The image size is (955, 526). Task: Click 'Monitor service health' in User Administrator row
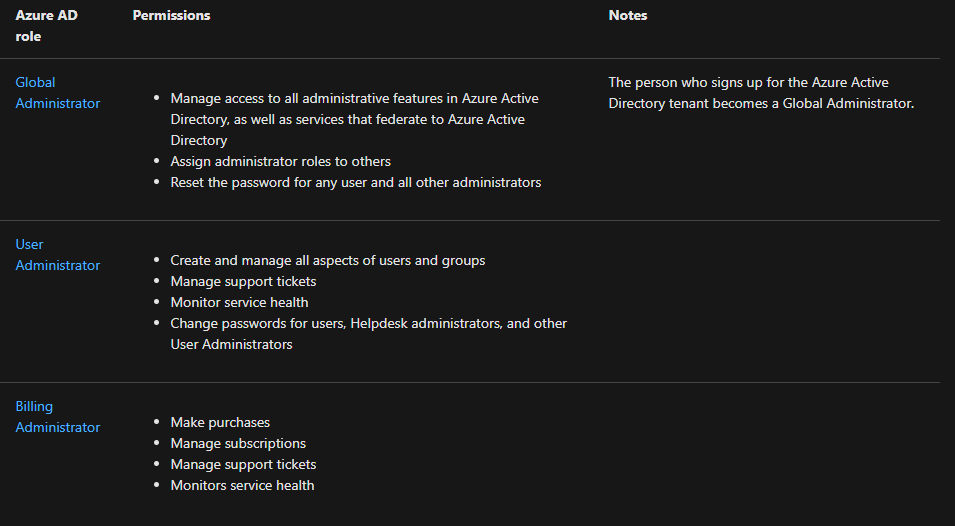click(239, 303)
